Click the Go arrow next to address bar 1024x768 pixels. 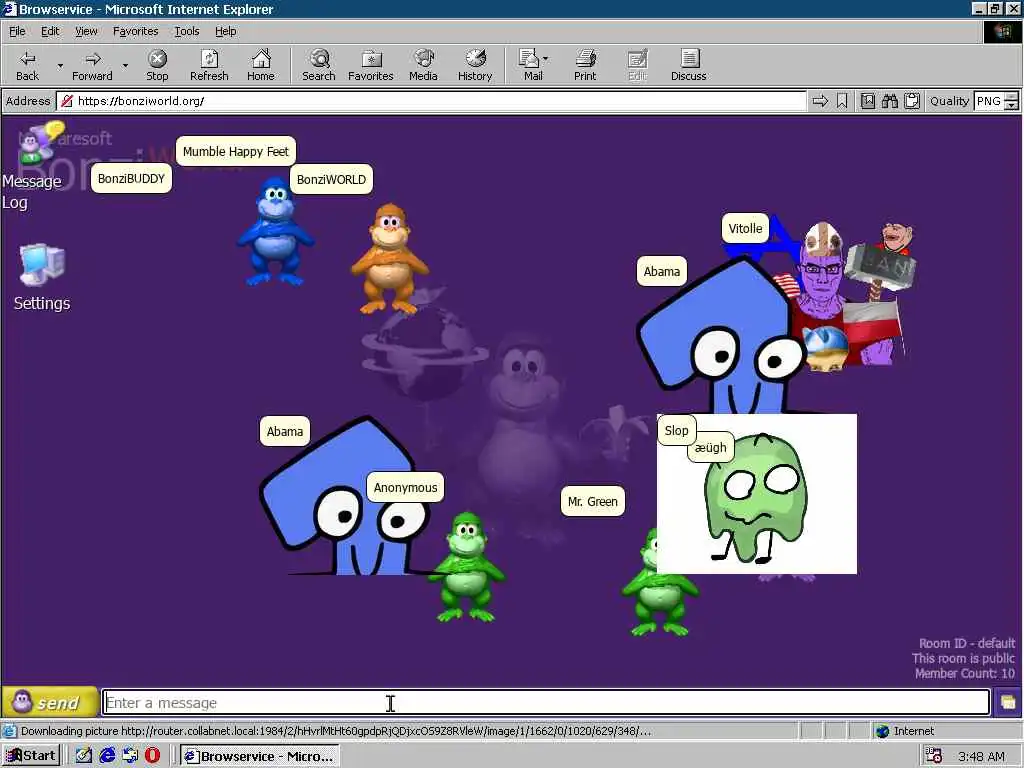(820, 101)
